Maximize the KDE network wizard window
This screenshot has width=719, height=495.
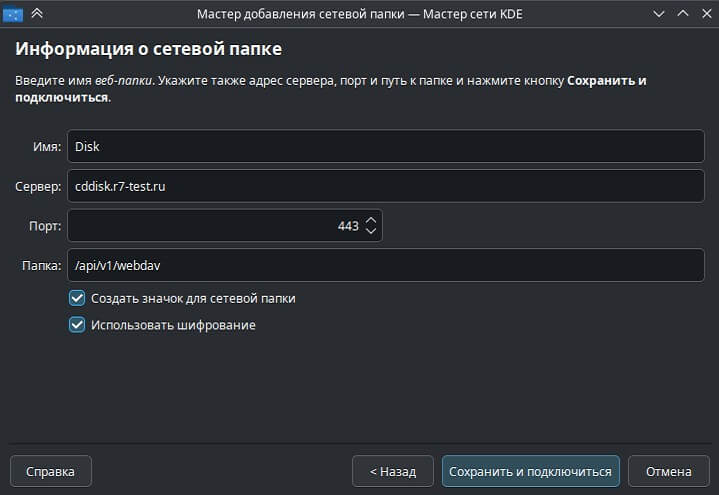tap(683, 14)
